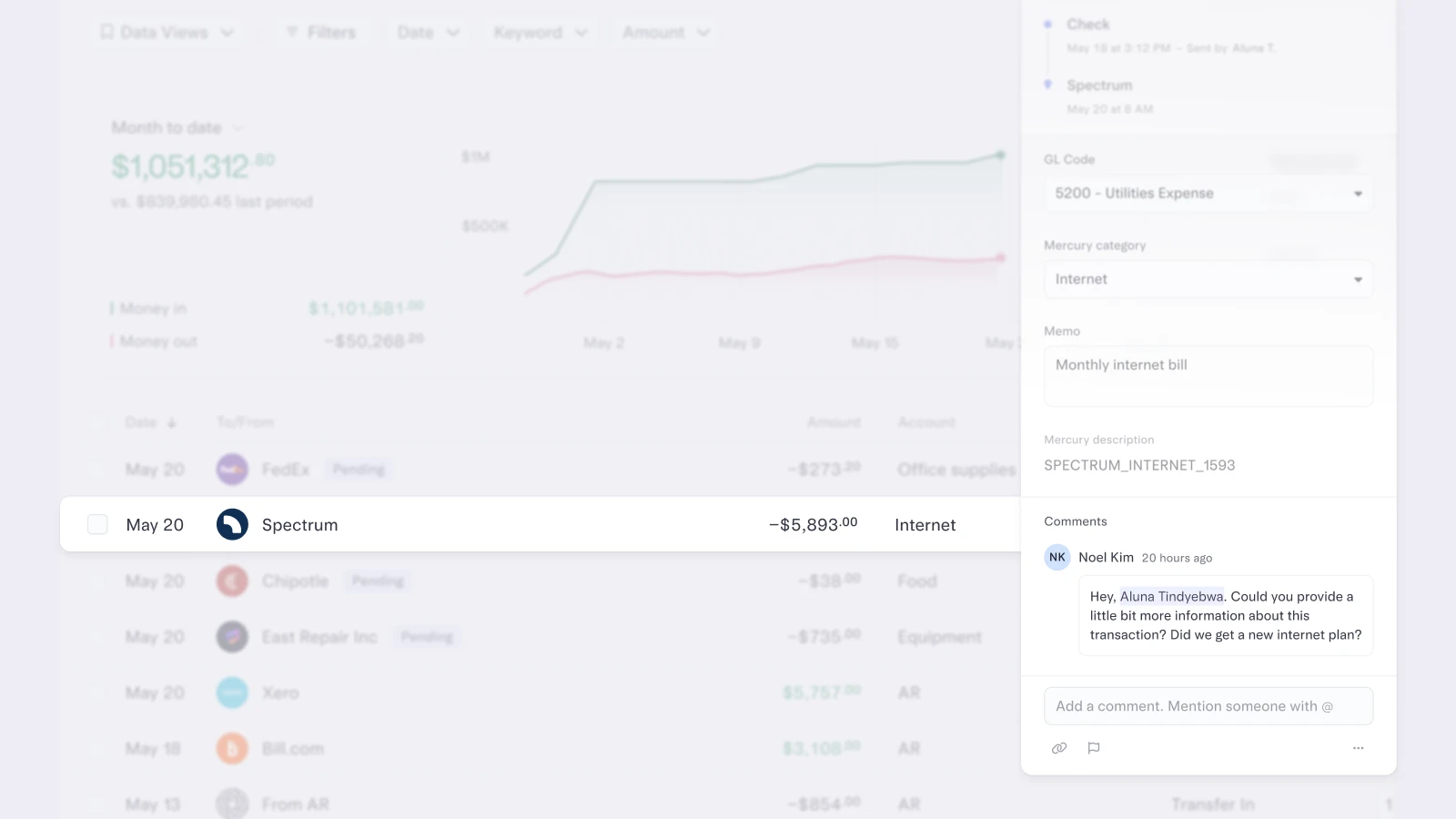The height and width of the screenshot is (819, 1456).
Task: Select the Spectrum transaction checkbox
Action: 97,524
